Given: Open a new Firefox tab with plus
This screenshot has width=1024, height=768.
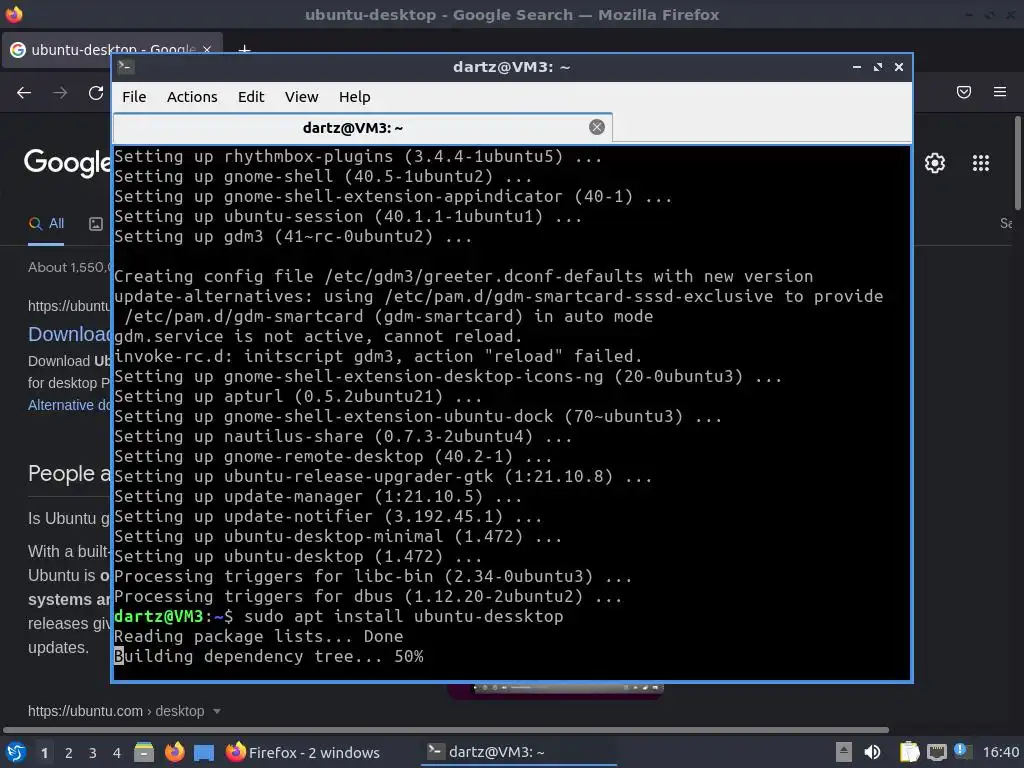Looking at the screenshot, I should [244, 50].
